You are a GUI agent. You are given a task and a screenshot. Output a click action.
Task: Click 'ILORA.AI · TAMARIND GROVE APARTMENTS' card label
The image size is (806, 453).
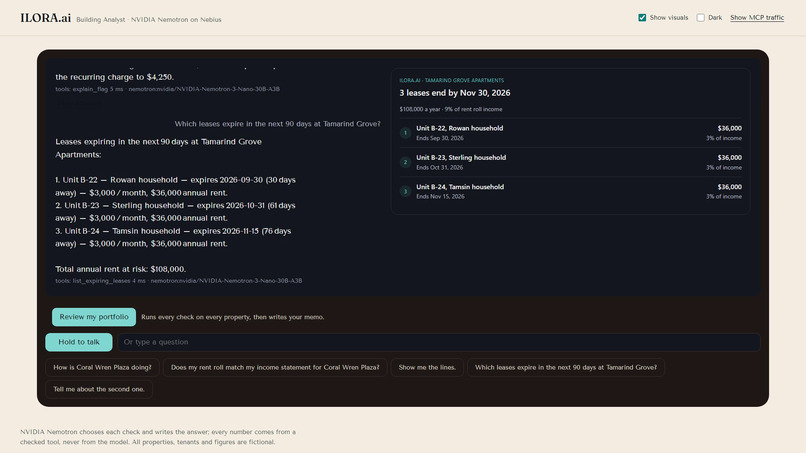point(451,81)
